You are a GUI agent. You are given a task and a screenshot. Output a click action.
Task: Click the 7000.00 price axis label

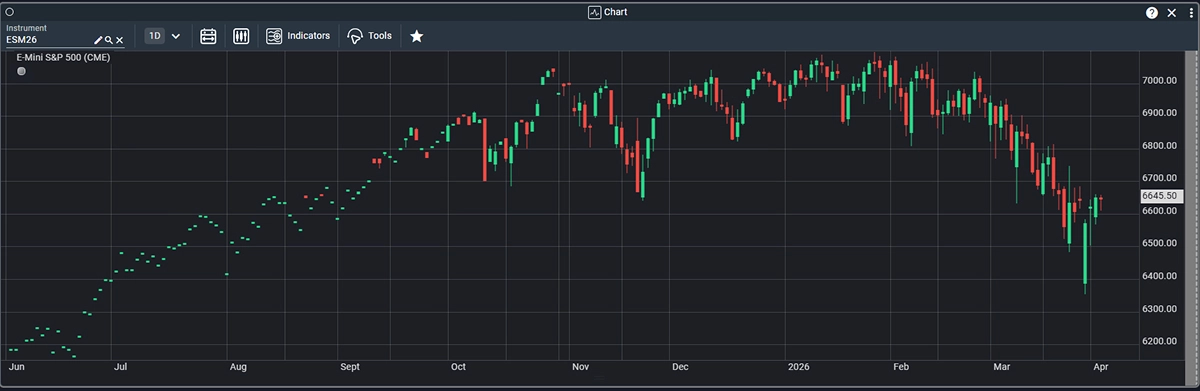pyautogui.click(x=1160, y=80)
